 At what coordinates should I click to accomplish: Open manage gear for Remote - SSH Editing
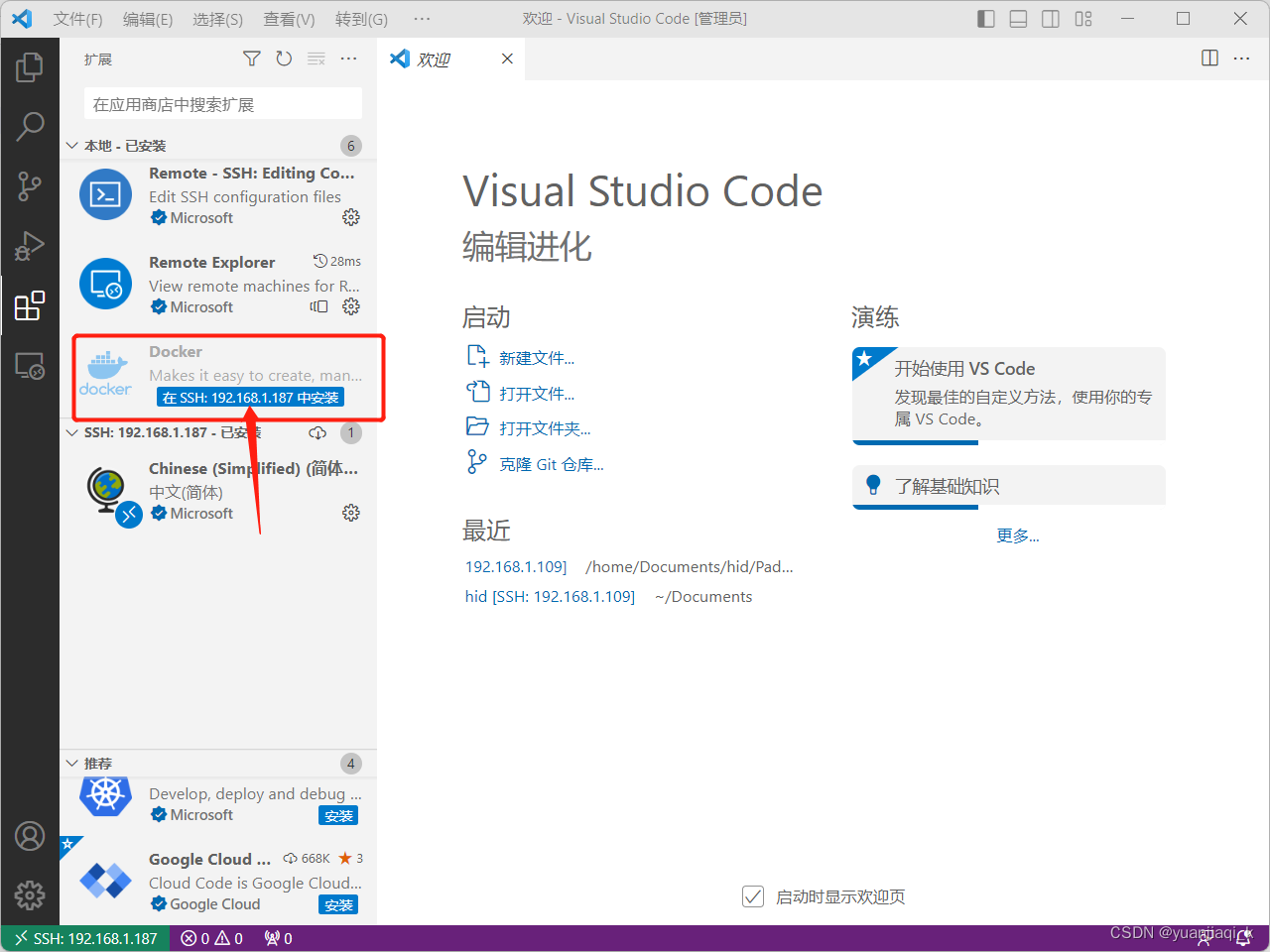coord(351,217)
